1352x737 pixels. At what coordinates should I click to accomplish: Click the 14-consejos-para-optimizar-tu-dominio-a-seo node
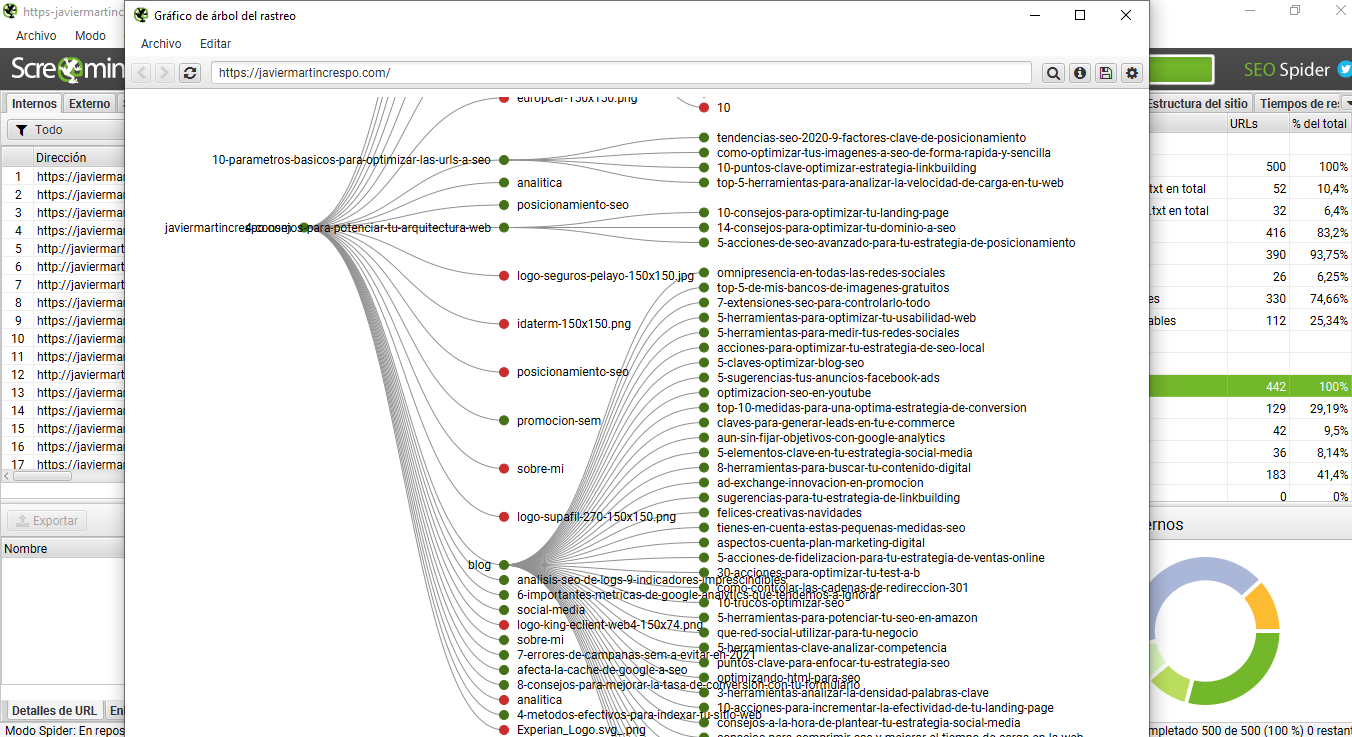704,228
